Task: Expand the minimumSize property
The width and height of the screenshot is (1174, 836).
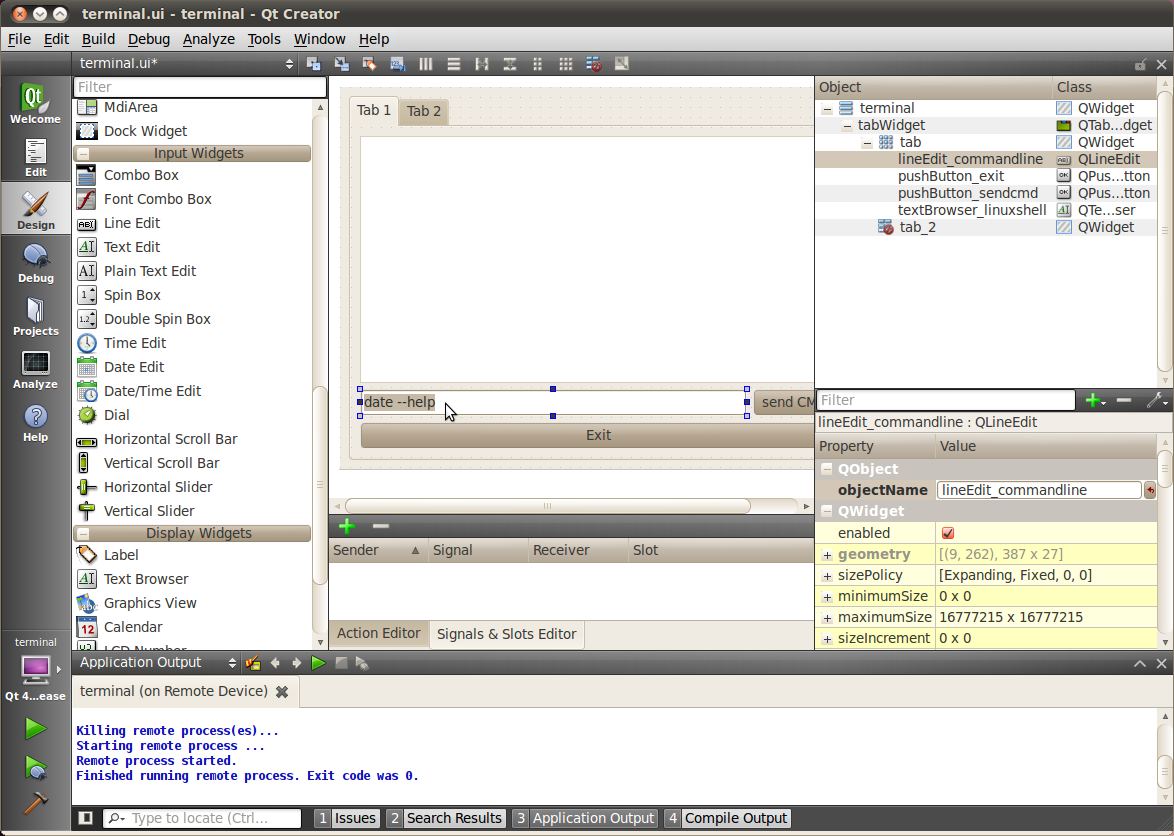Action: coord(827,597)
